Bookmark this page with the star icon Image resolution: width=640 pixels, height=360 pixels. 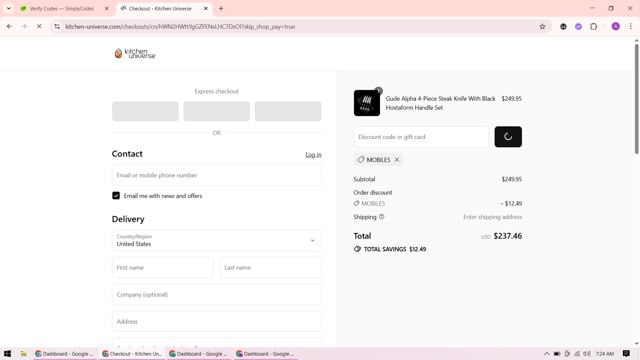[x=542, y=27]
